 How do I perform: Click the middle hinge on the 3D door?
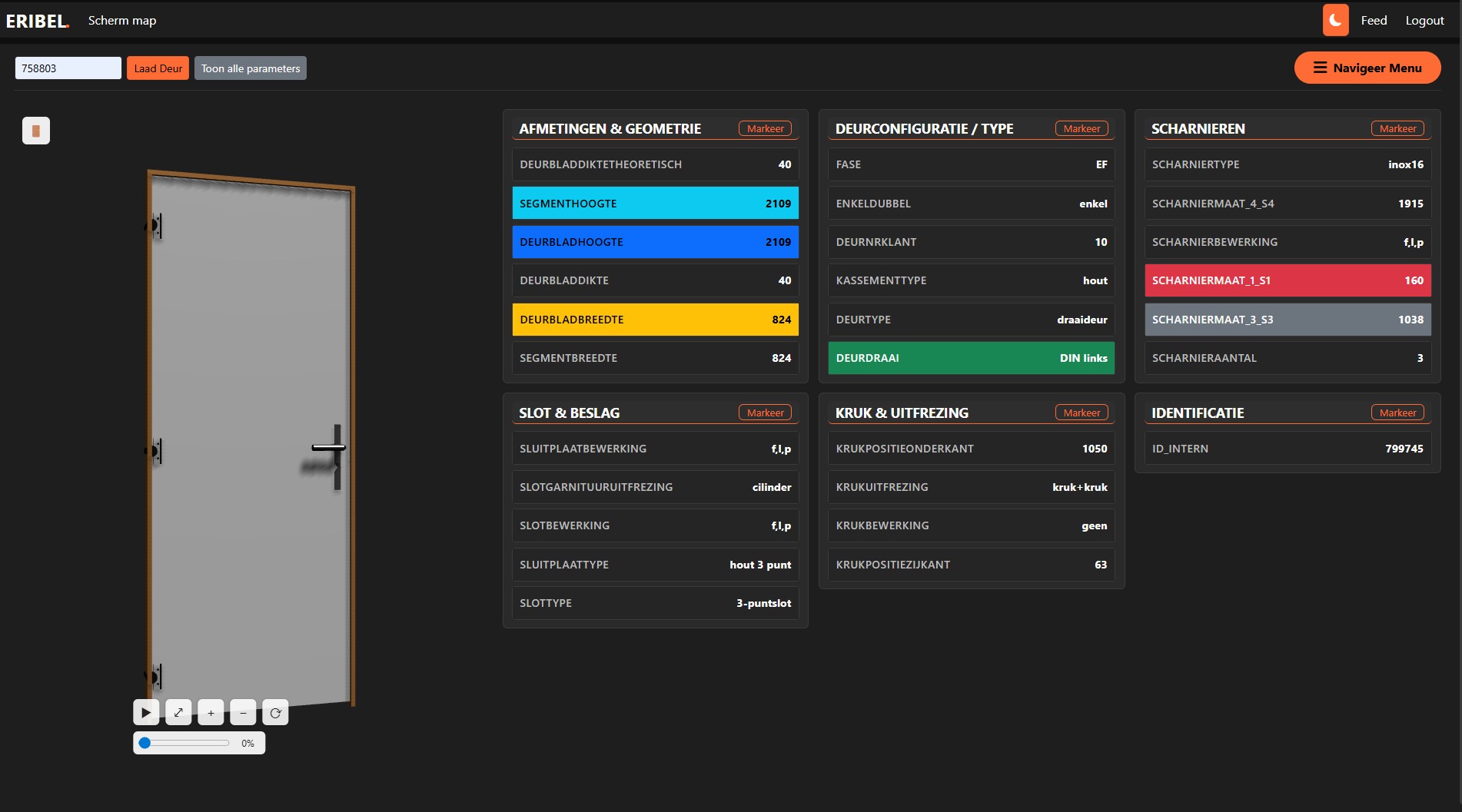coord(154,451)
